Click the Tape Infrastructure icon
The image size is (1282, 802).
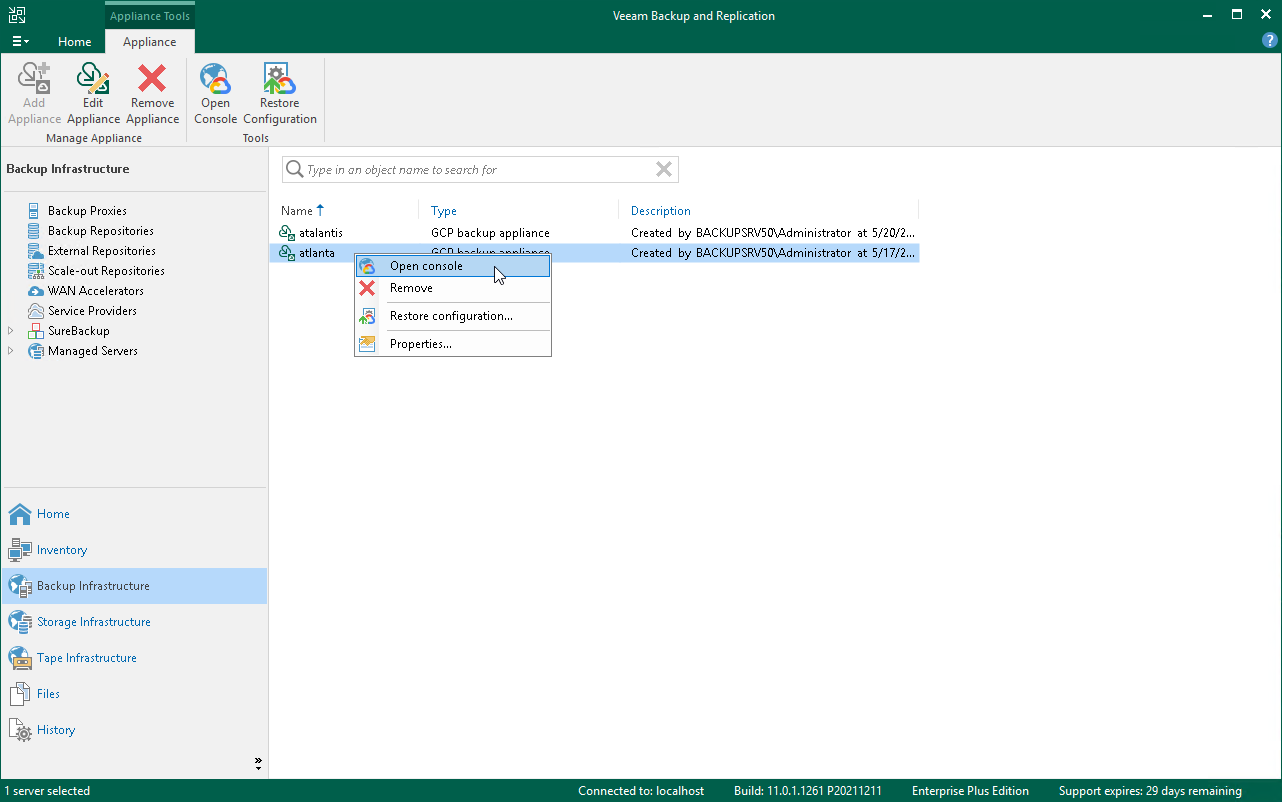[x=20, y=658]
